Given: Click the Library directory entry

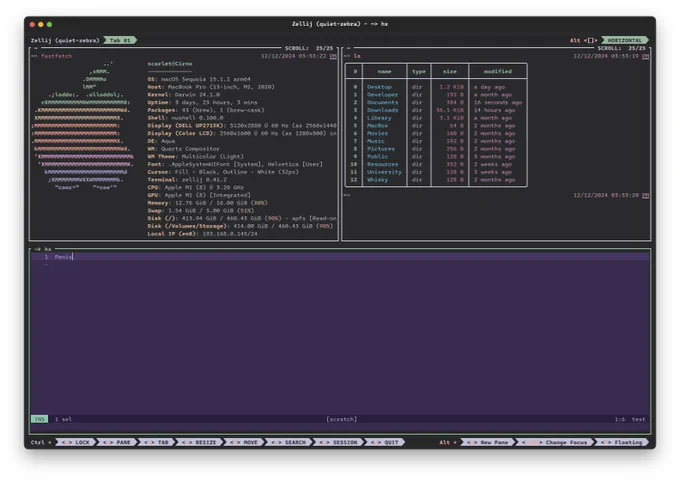Looking at the screenshot, I should point(379,118).
